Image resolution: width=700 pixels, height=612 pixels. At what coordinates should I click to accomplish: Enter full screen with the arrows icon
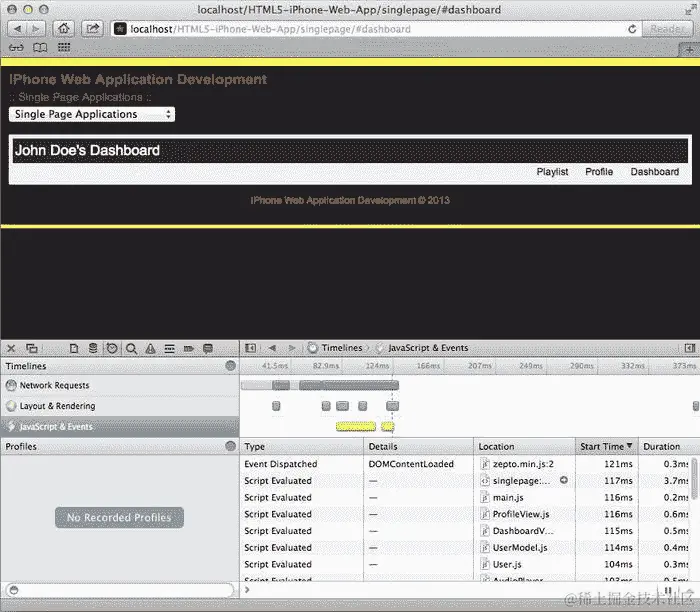(690, 11)
